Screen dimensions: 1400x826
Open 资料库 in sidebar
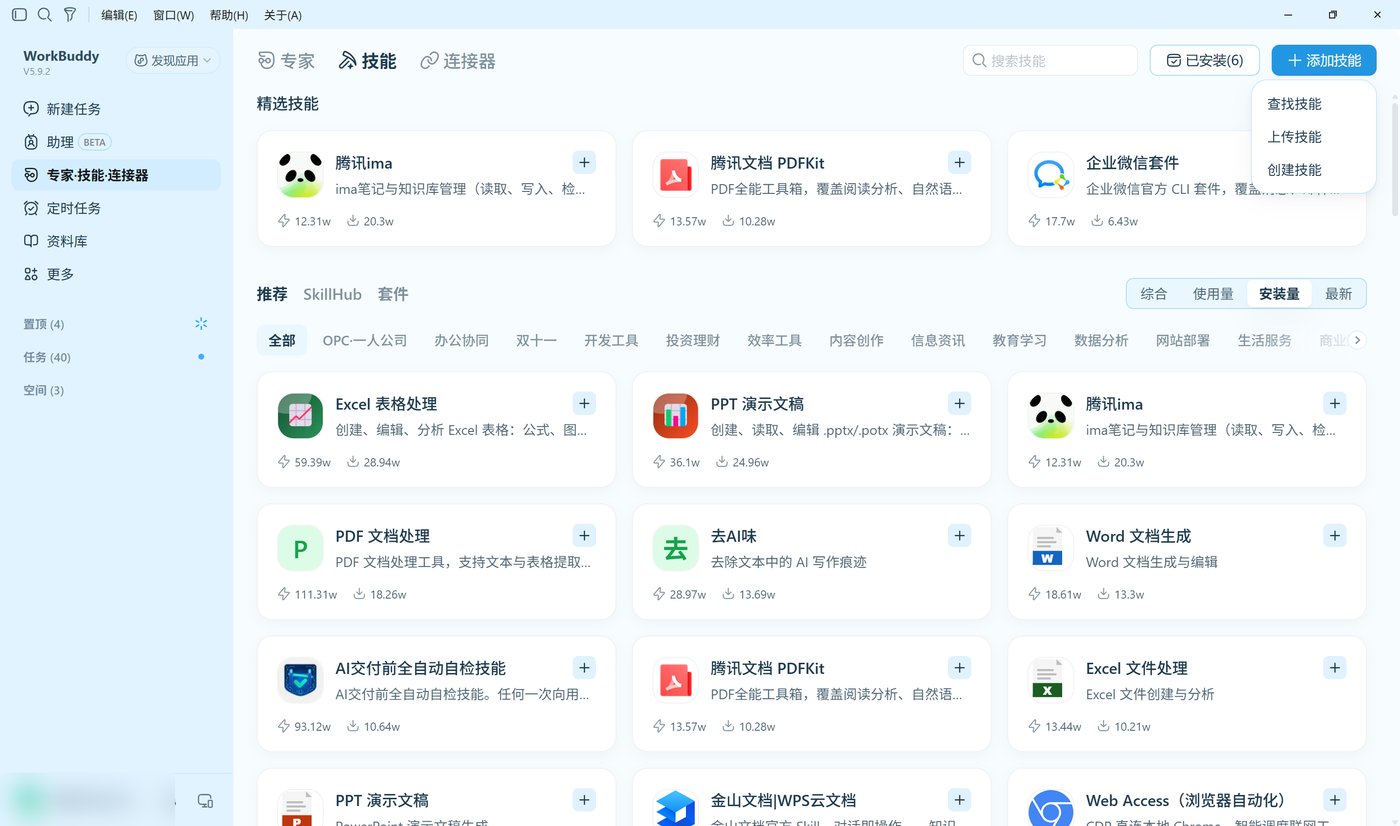coord(116,241)
